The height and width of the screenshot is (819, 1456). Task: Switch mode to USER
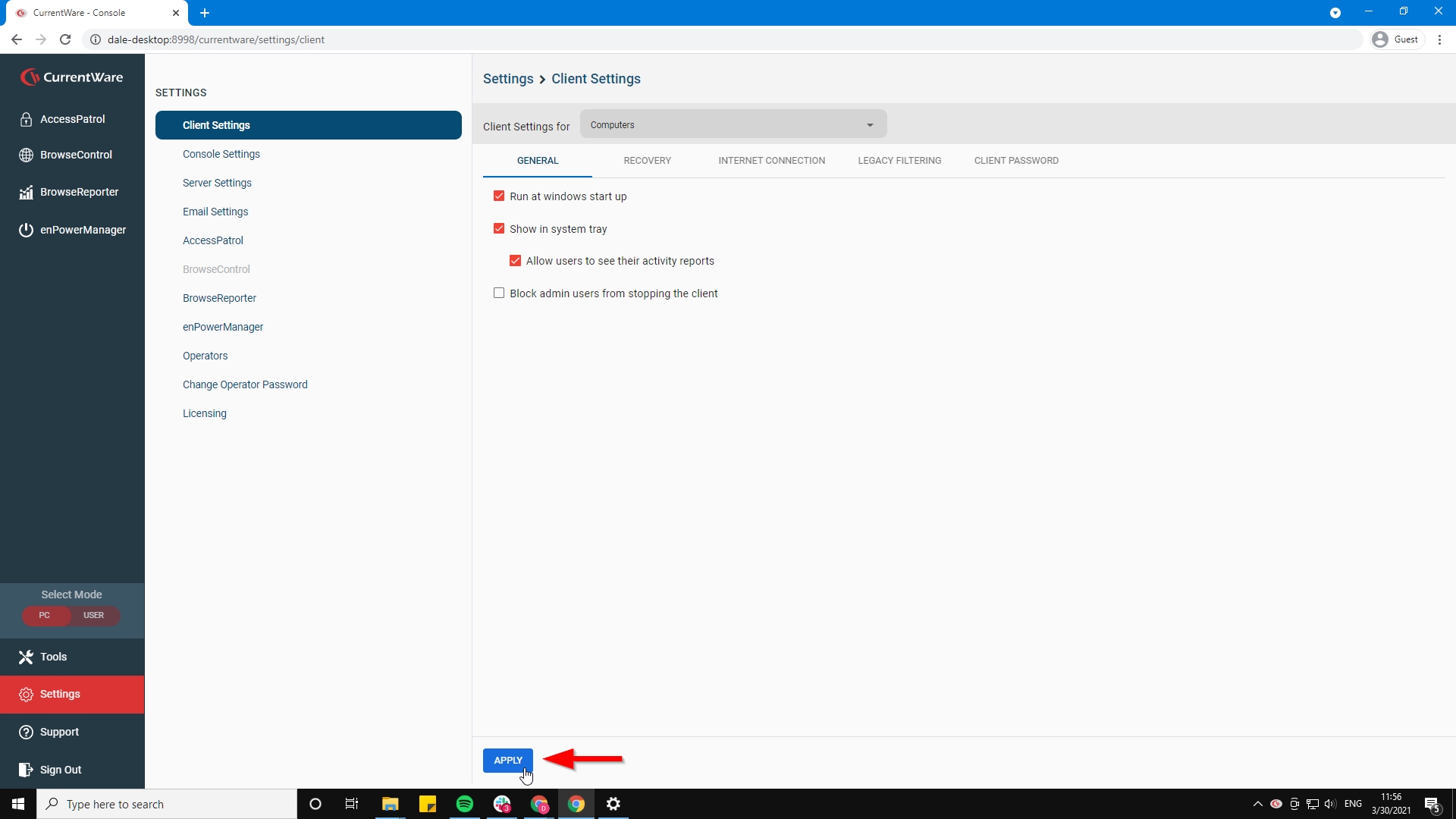click(x=94, y=616)
